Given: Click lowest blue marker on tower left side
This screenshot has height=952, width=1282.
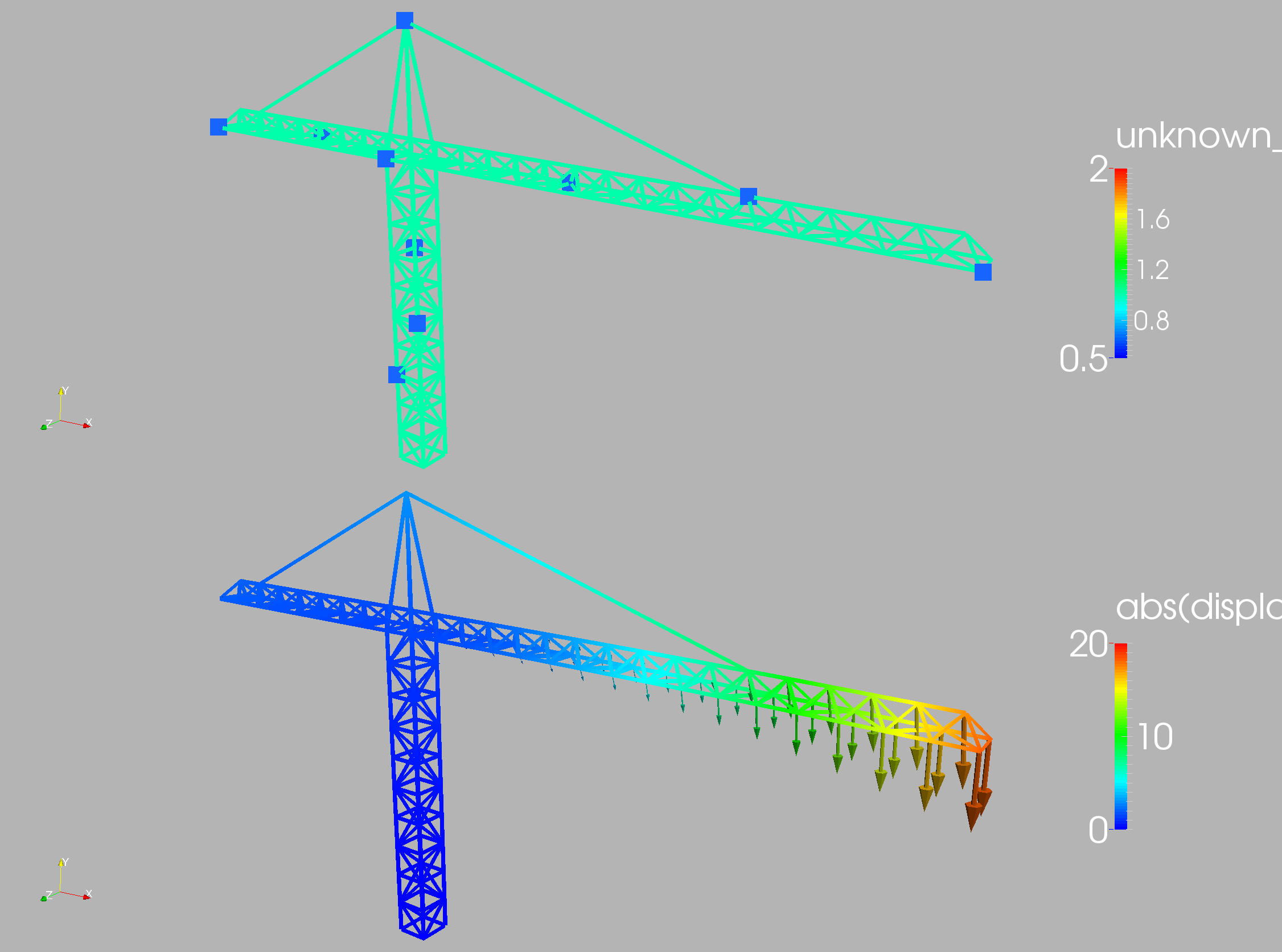Looking at the screenshot, I should click(x=396, y=375).
